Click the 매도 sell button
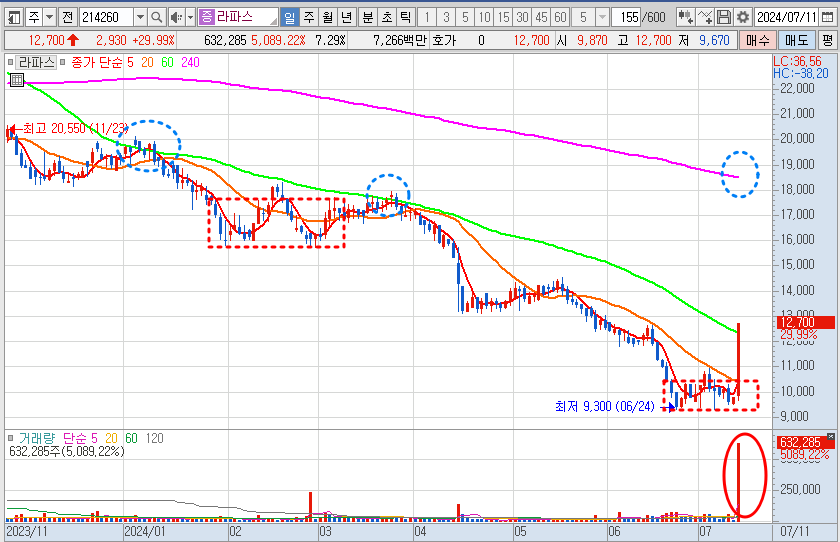Viewport: 840px width, 542px height. pyautogui.click(x=797, y=40)
